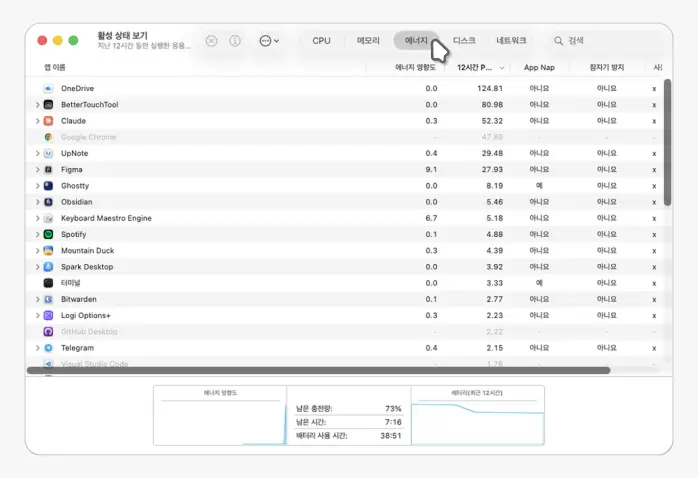The width and height of the screenshot is (698, 478).
Task: Click the stop process toolbar icon
Action: point(211,41)
